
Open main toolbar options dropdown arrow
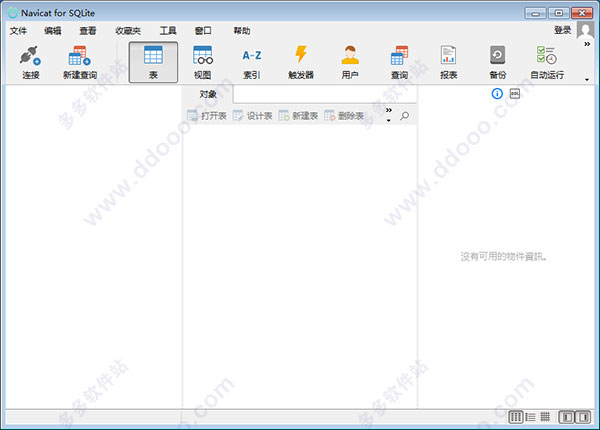coord(587,80)
